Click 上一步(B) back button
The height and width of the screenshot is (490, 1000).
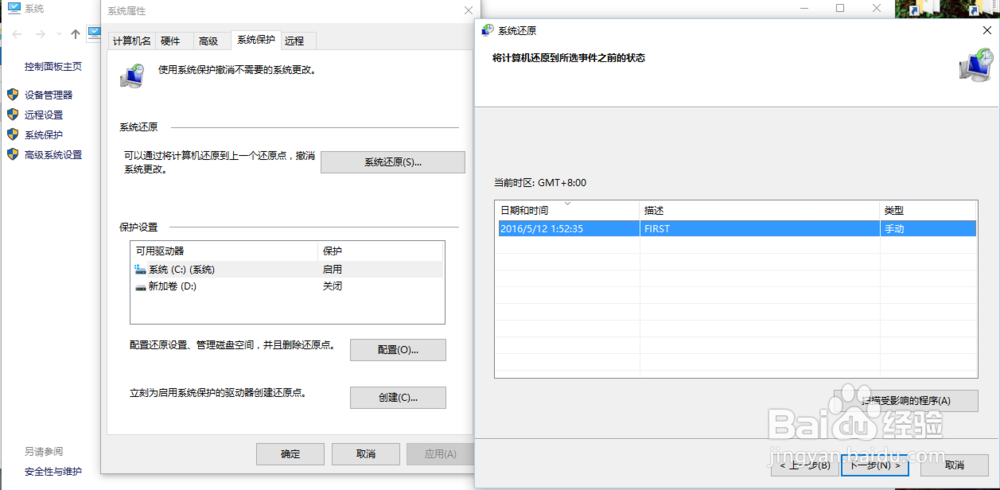point(804,465)
